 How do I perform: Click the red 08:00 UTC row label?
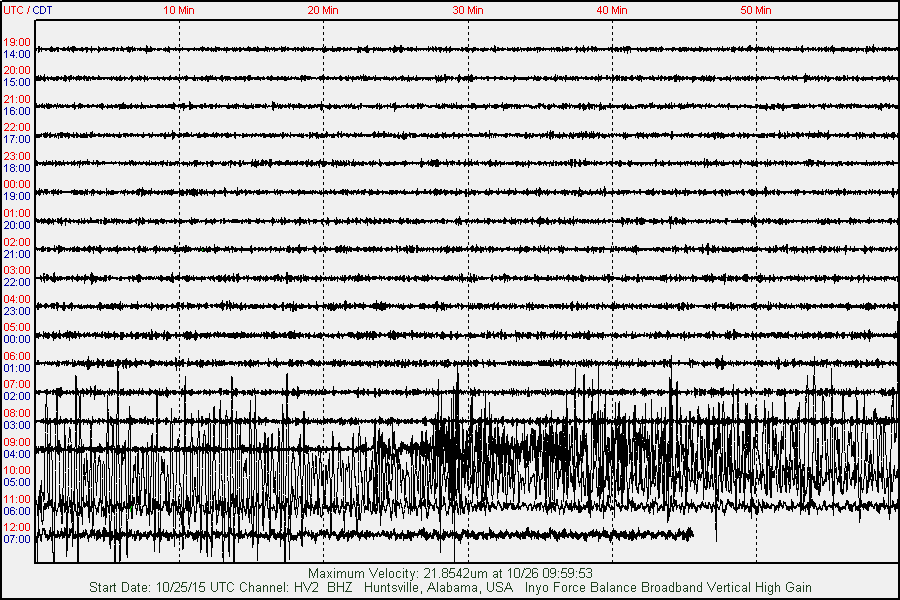tap(17, 413)
